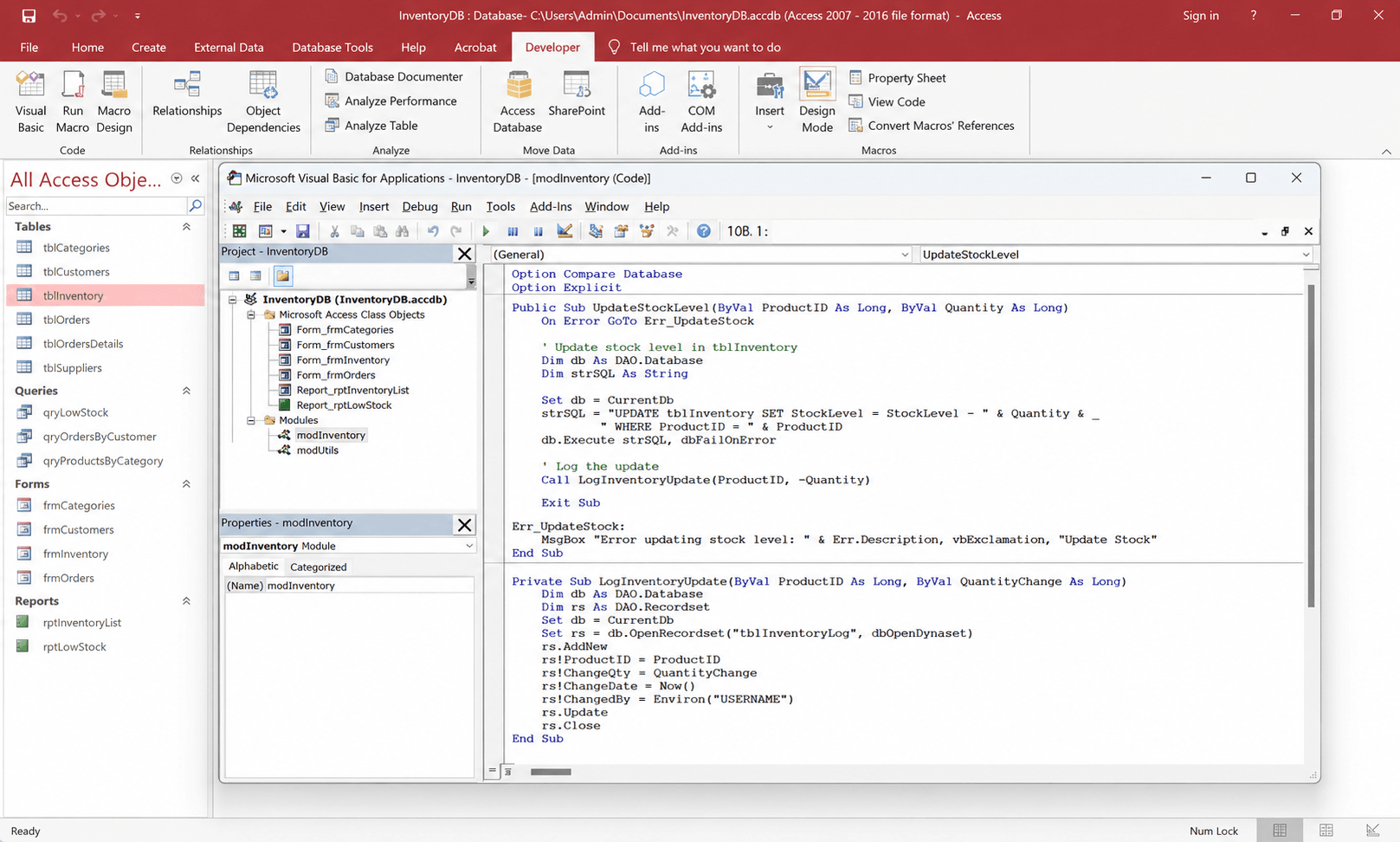
Task: Open the Property Sheet
Action: (897, 77)
